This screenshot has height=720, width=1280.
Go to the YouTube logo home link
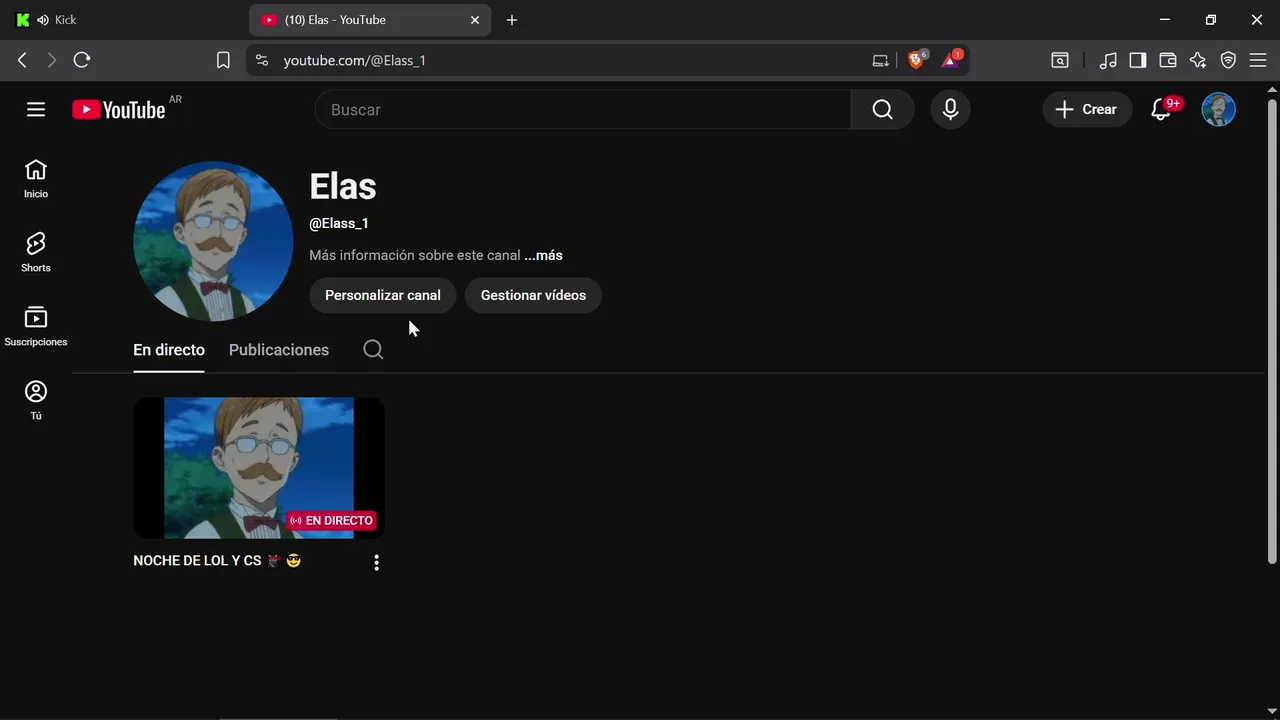click(119, 110)
